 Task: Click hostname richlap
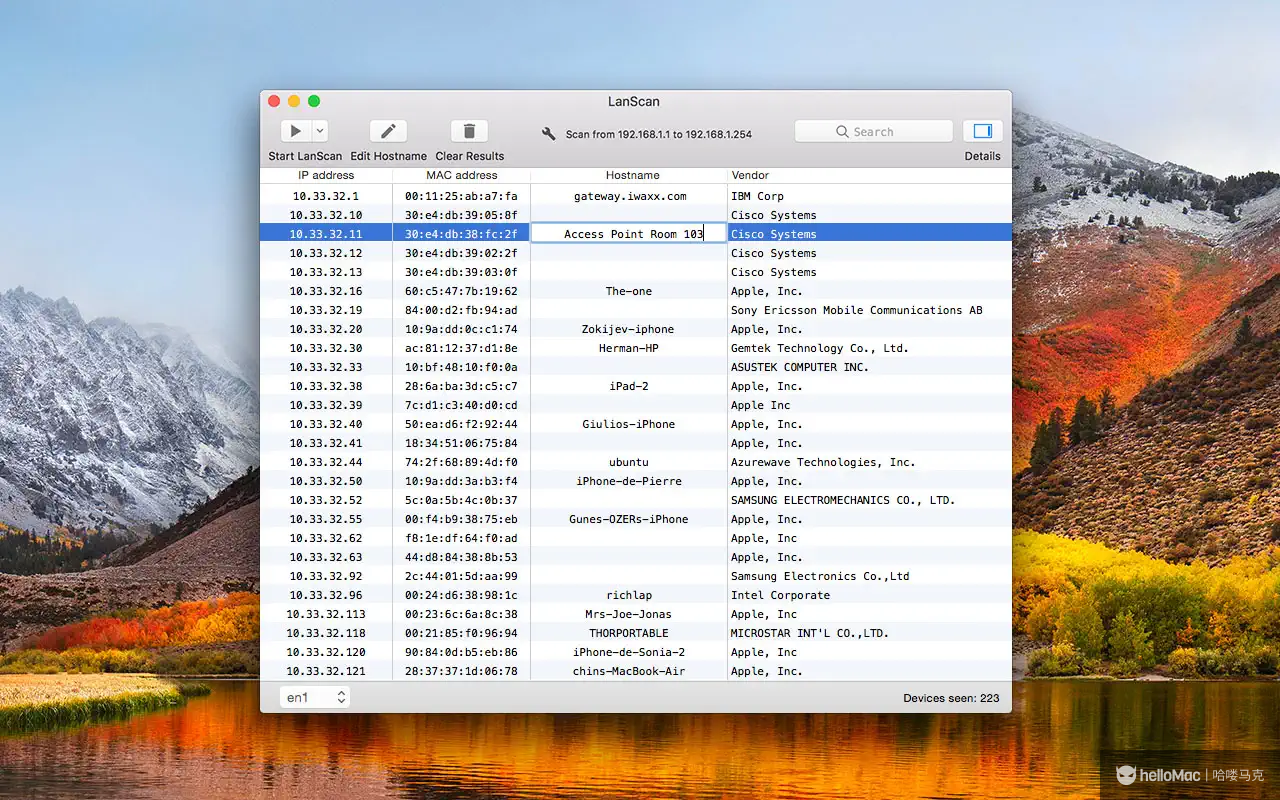tap(629, 595)
